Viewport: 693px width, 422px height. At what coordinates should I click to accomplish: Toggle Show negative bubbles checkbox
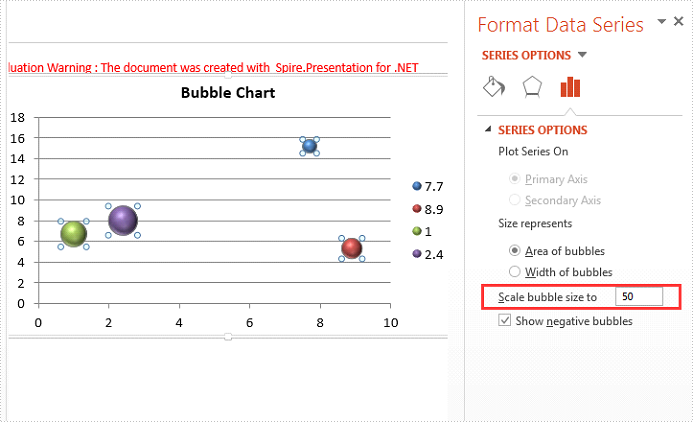click(x=504, y=320)
